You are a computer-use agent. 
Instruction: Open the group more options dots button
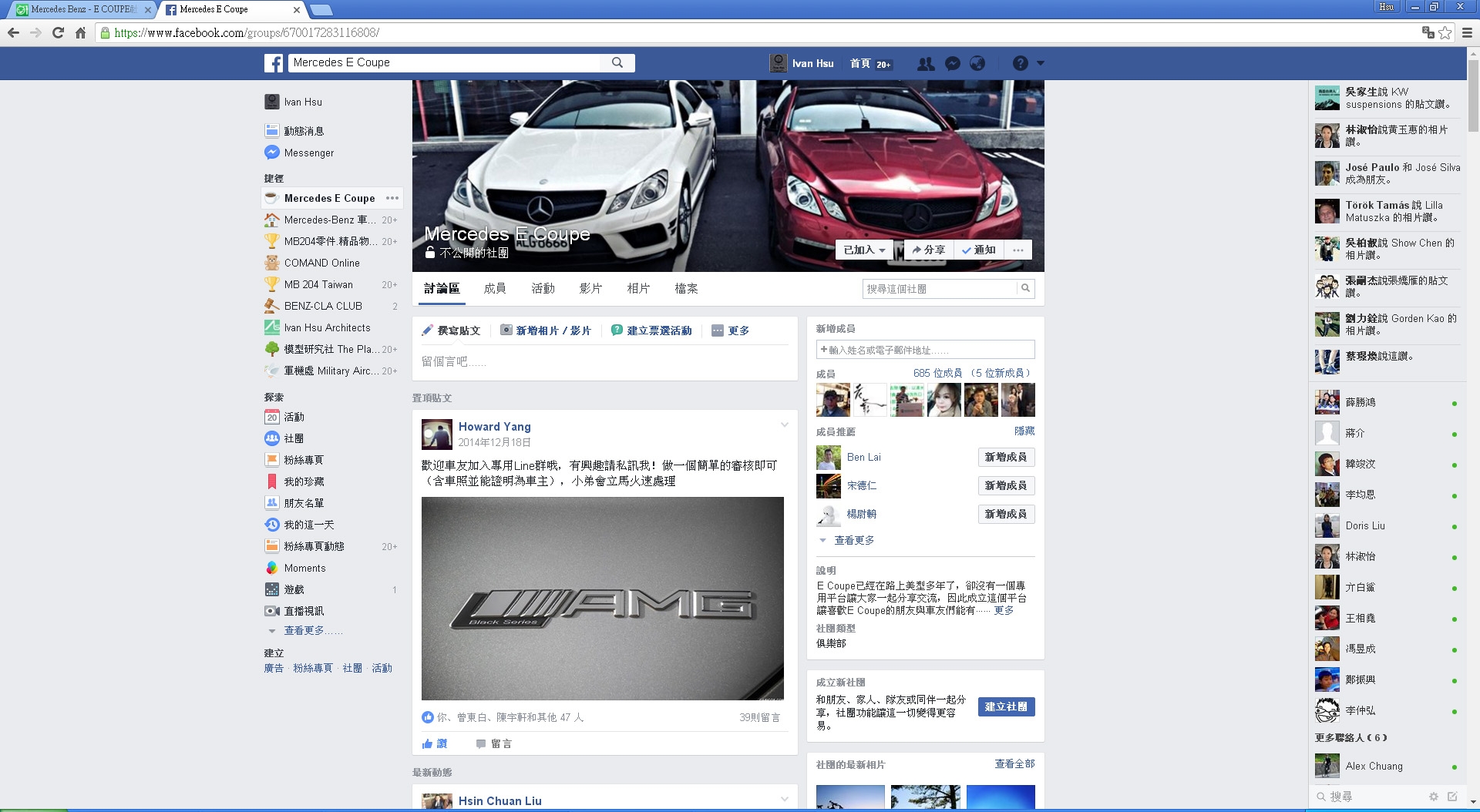click(x=1018, y=250)
